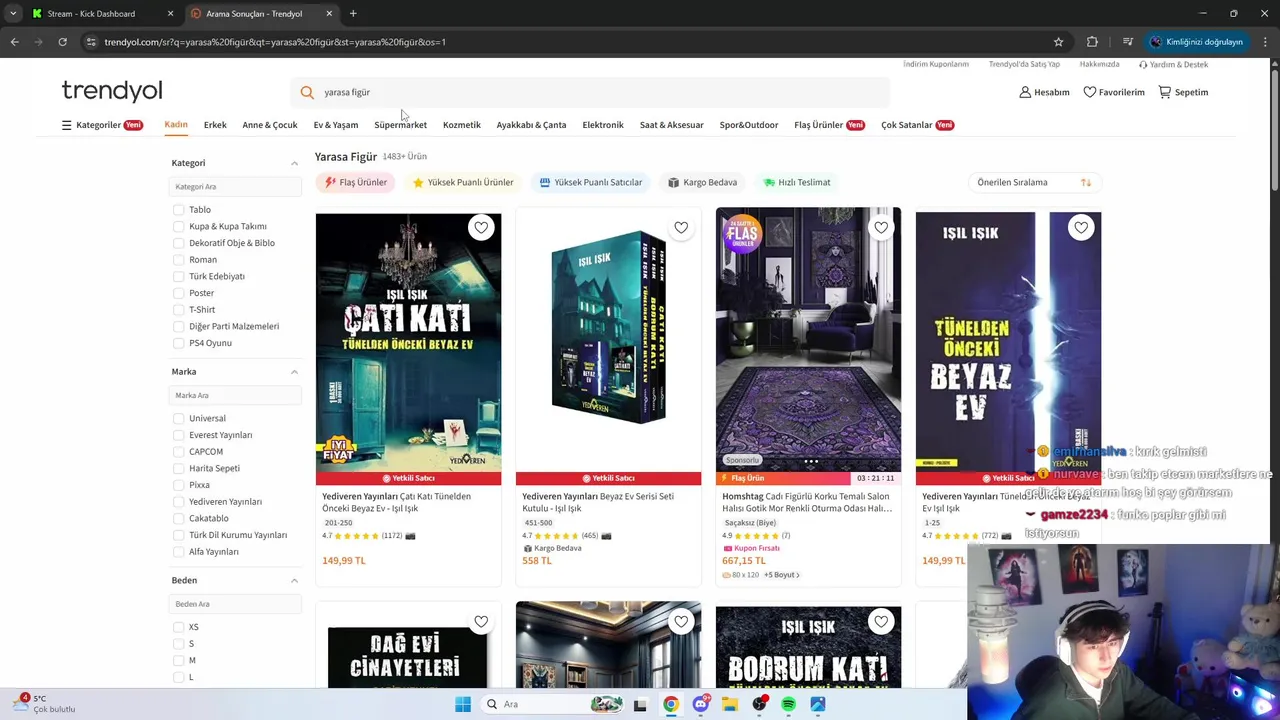The height and width of the screenshot is (720, 1280).
Task: Check the Poster category filter
Action: pos(178,293)
